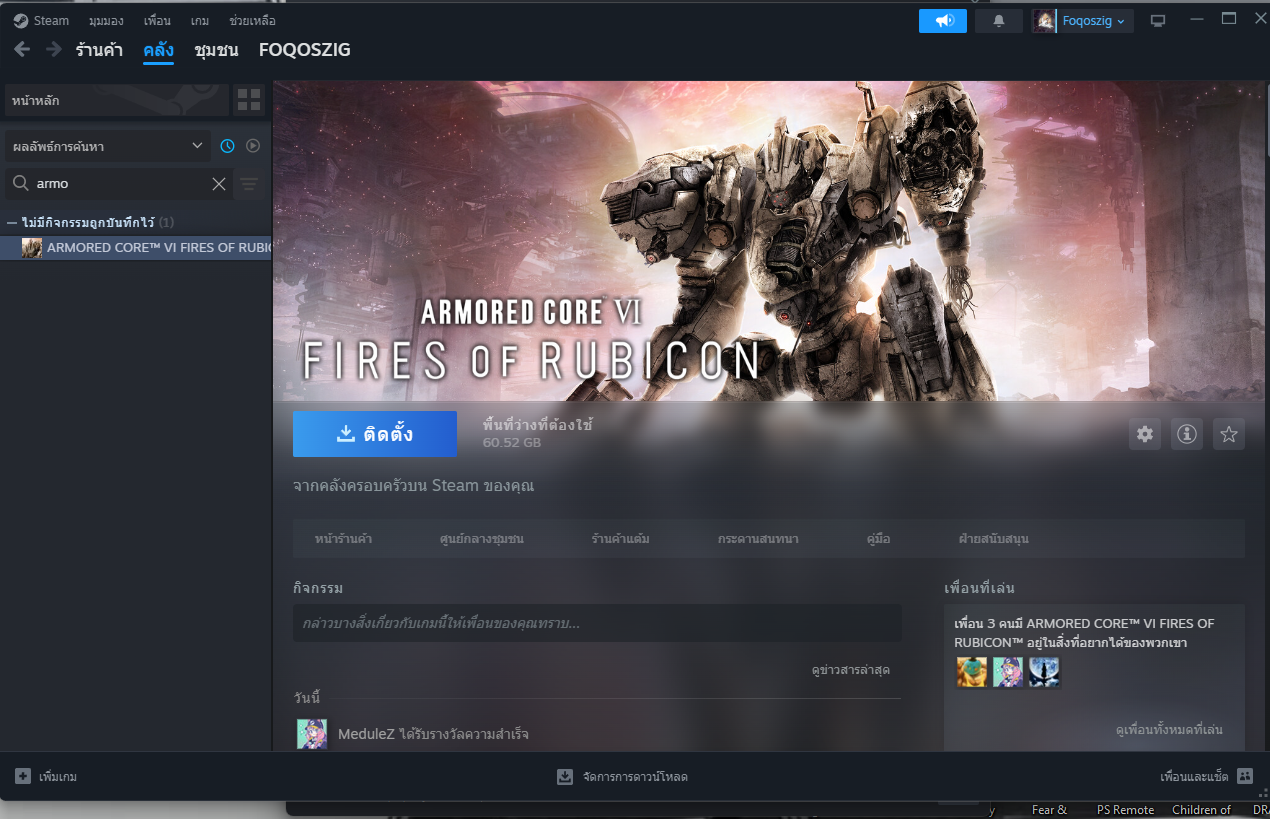This screenshot has height=819, width=1270.
Task: Open the notifications bell
Action: pyautogui.click(x=999, y=21)
